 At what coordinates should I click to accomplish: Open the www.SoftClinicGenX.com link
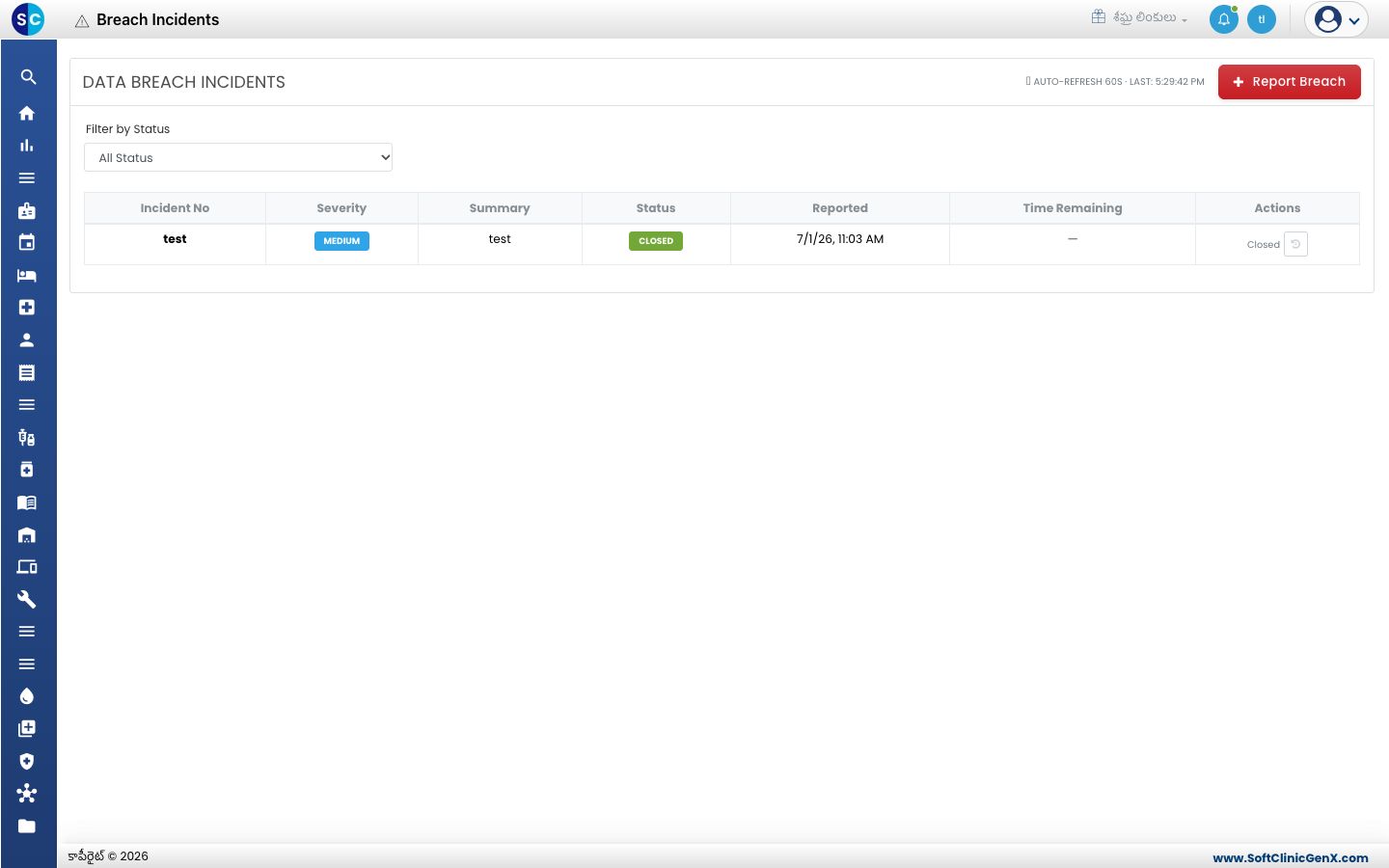[1291, 857]
